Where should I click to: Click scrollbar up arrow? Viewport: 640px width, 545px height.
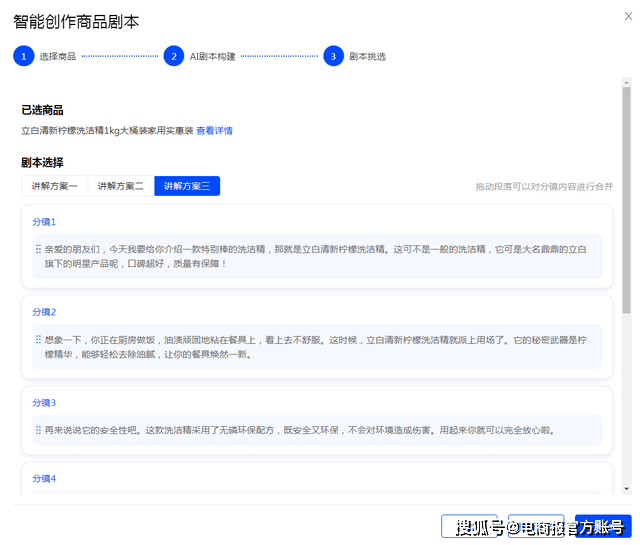point(627,82)
